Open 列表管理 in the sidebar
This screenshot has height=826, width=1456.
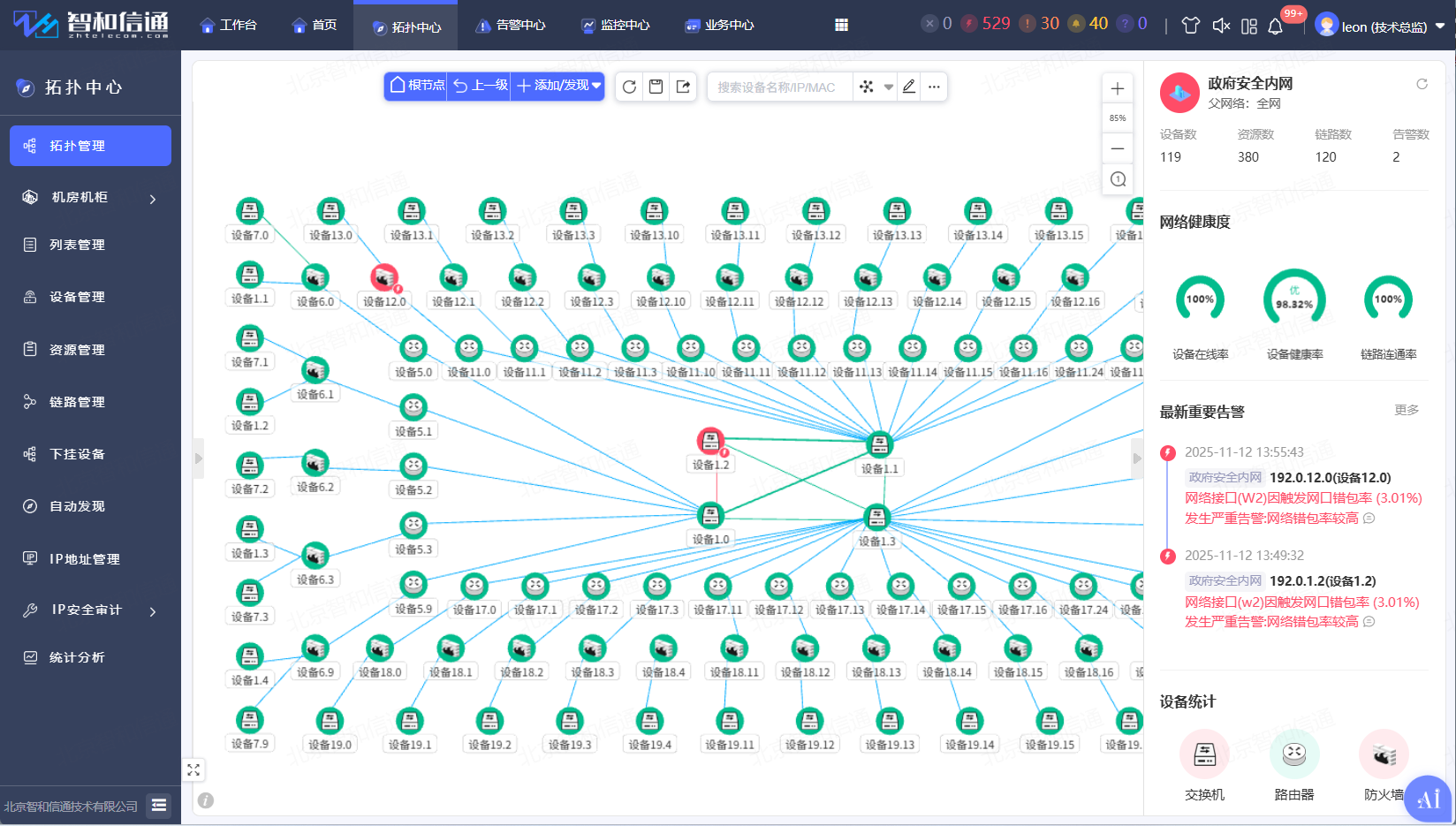point(90,245)
